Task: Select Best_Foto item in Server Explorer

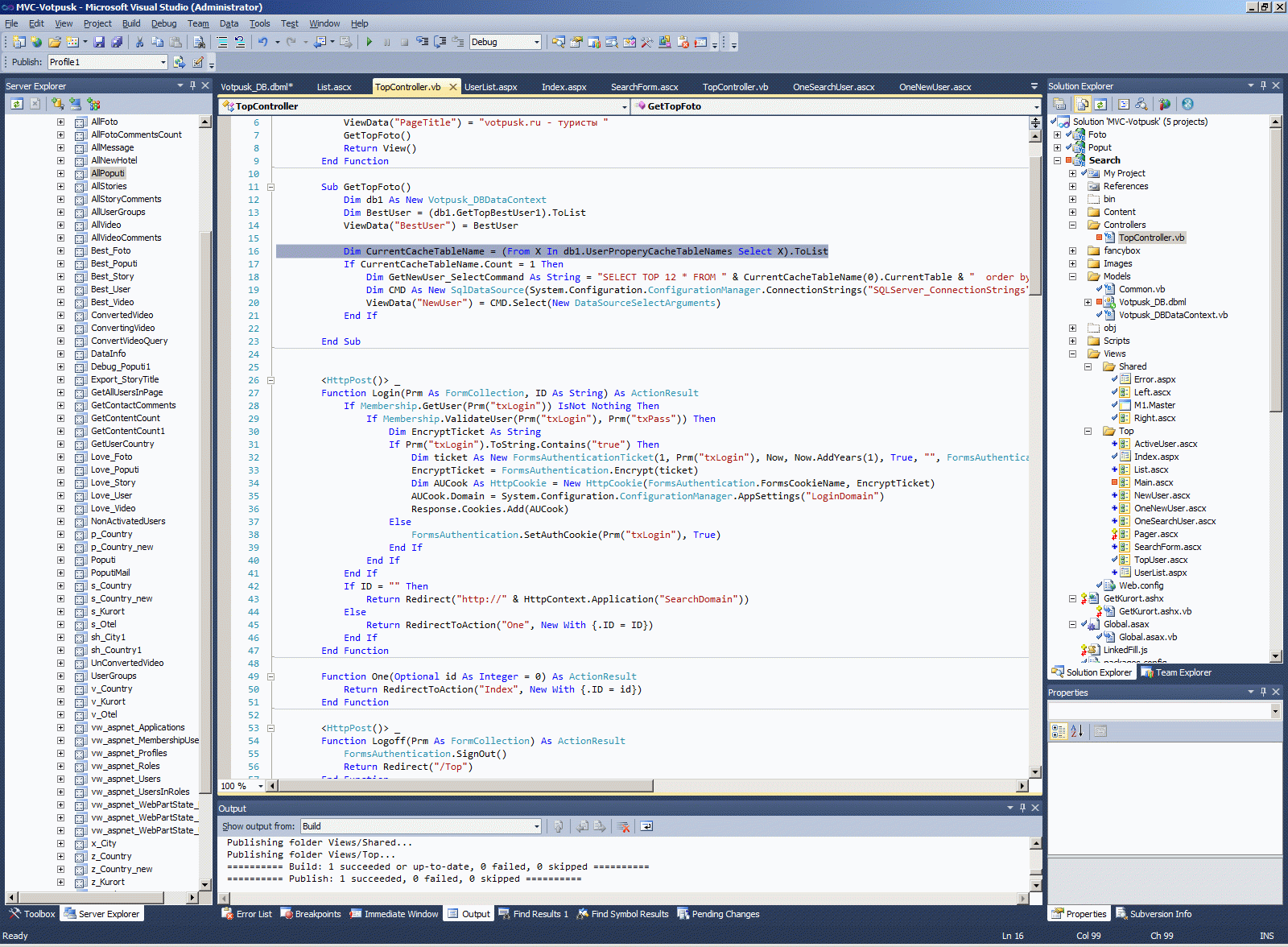Action: (x=110, y=250)
